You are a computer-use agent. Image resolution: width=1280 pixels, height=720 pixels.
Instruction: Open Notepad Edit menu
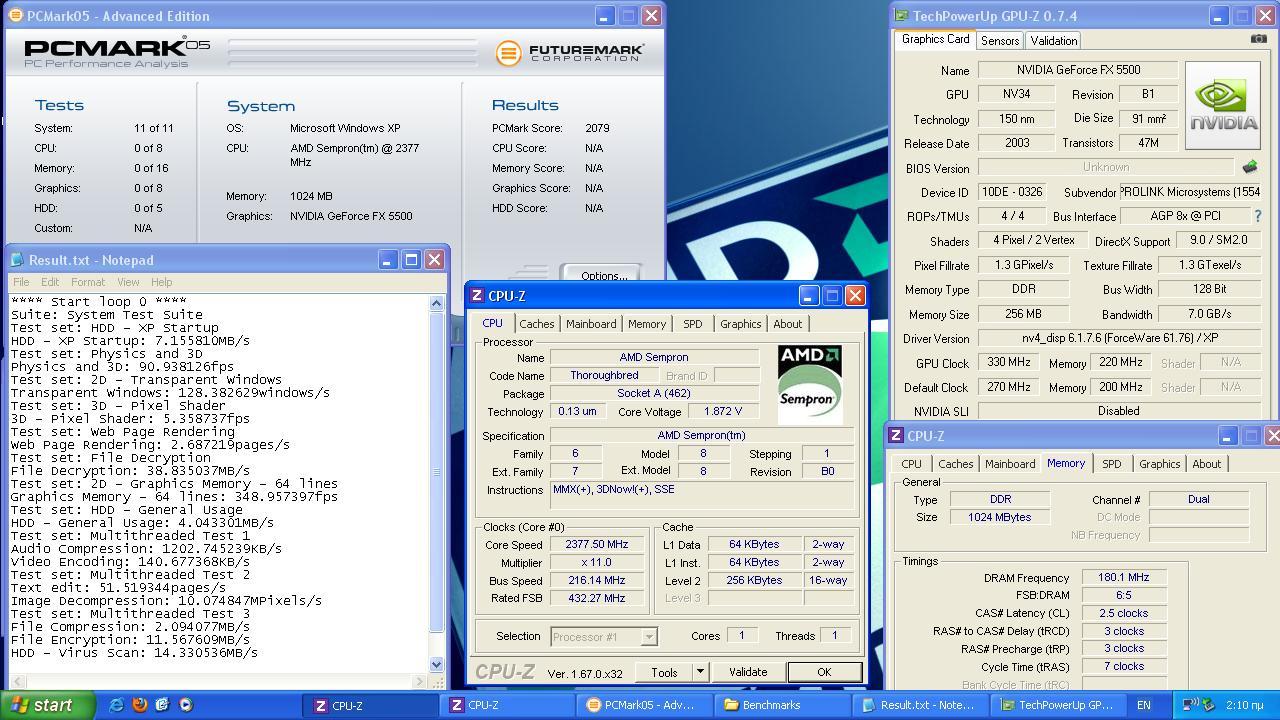[50, 282]
